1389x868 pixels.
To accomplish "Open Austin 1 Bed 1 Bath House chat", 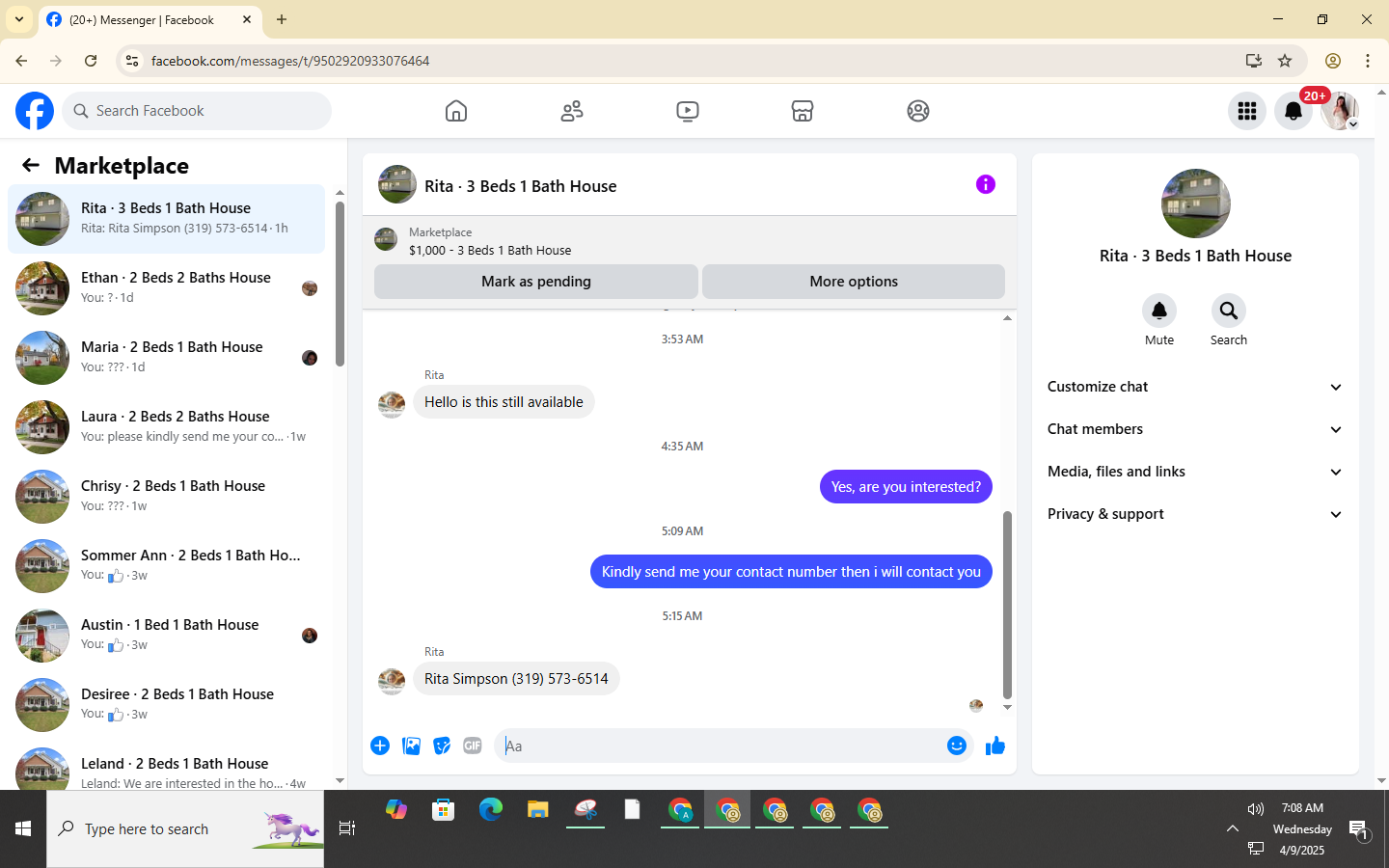I will point(167,636).
